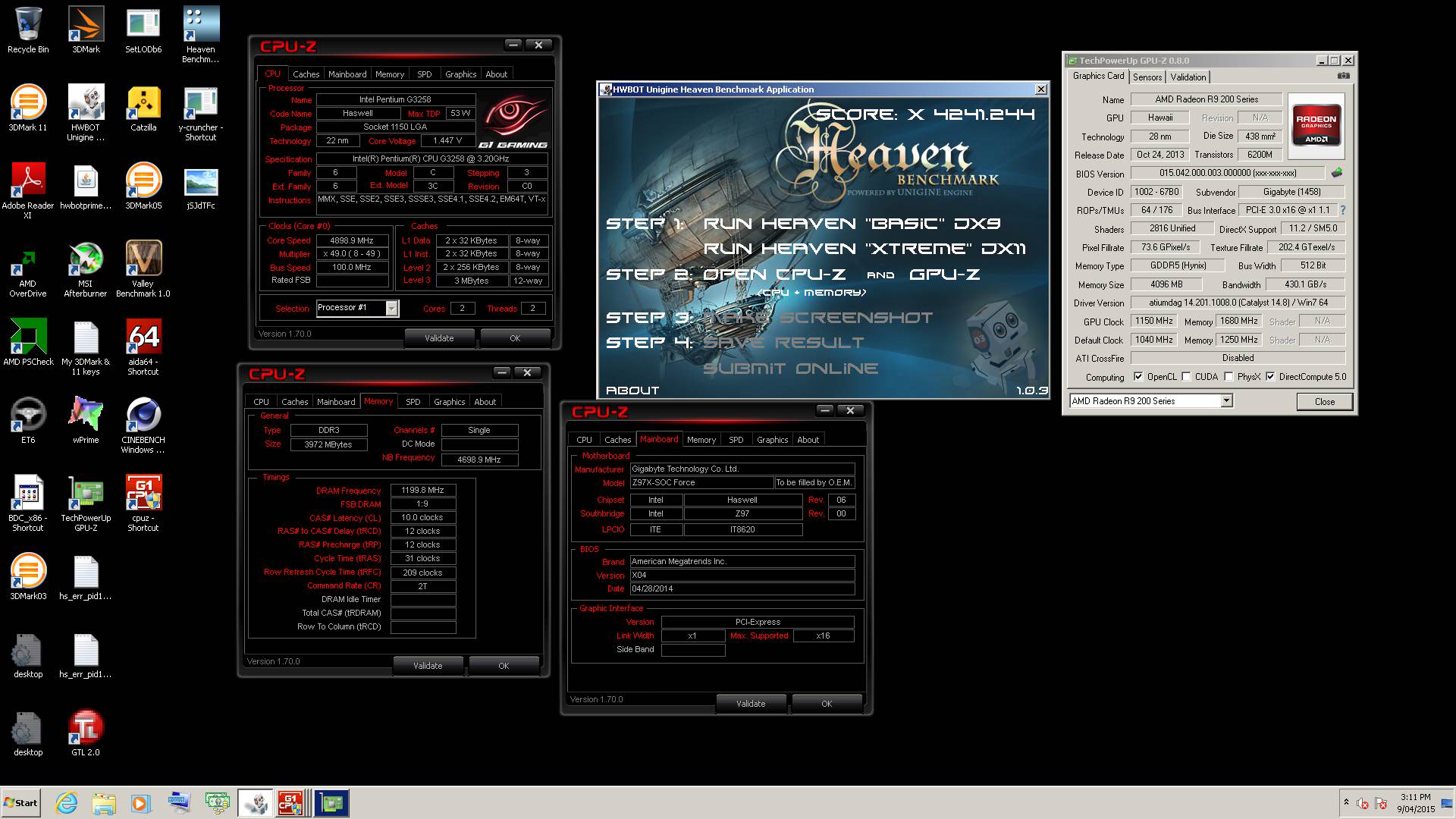Screen dimensions: 1456x819
Task: Open the ET6 steering wheel desktop icon
Action: point(28,419)
